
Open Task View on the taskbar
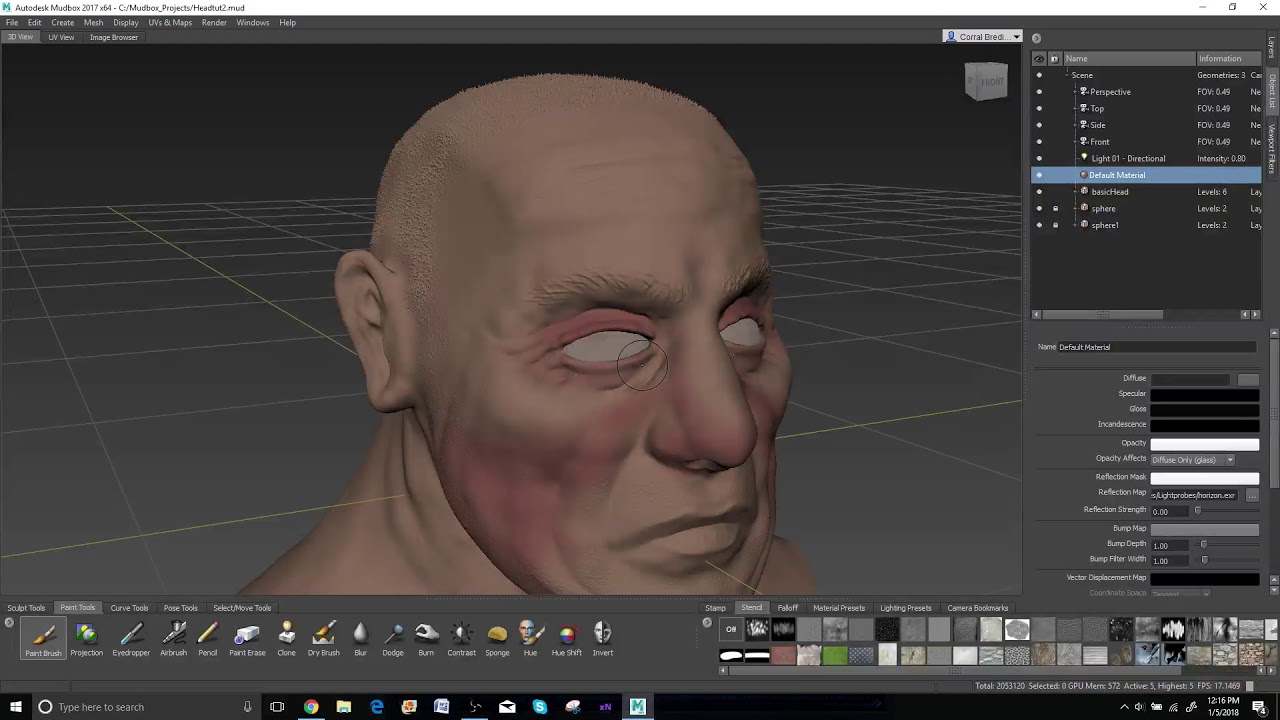[x=278, y=707]
